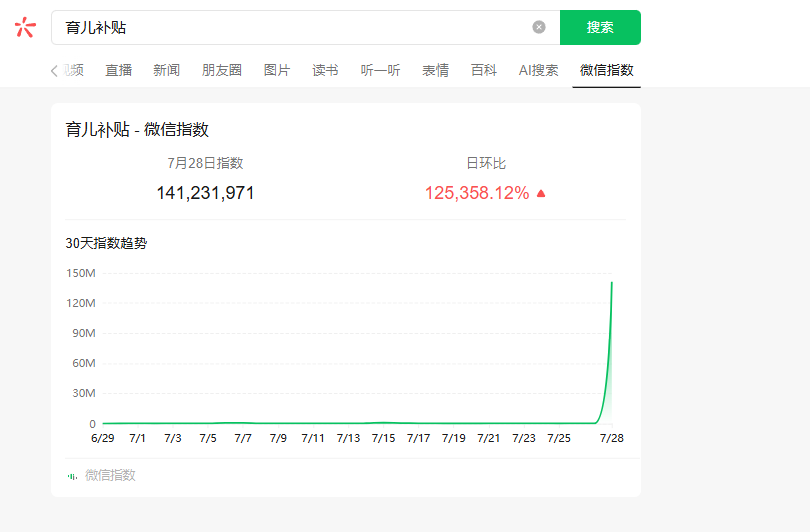This screenshot has width=810, height=532.
Task: Click the 90M y-axis label
Action: [x=84, y=333]
